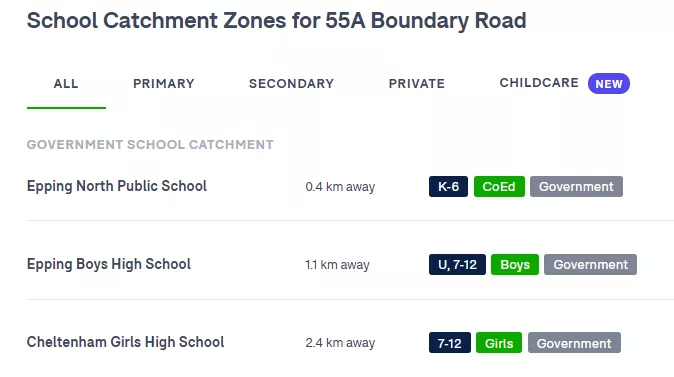Click the K-6 grade badge
The height and width of the screenshot is (377, 674).
pos(448,187)
